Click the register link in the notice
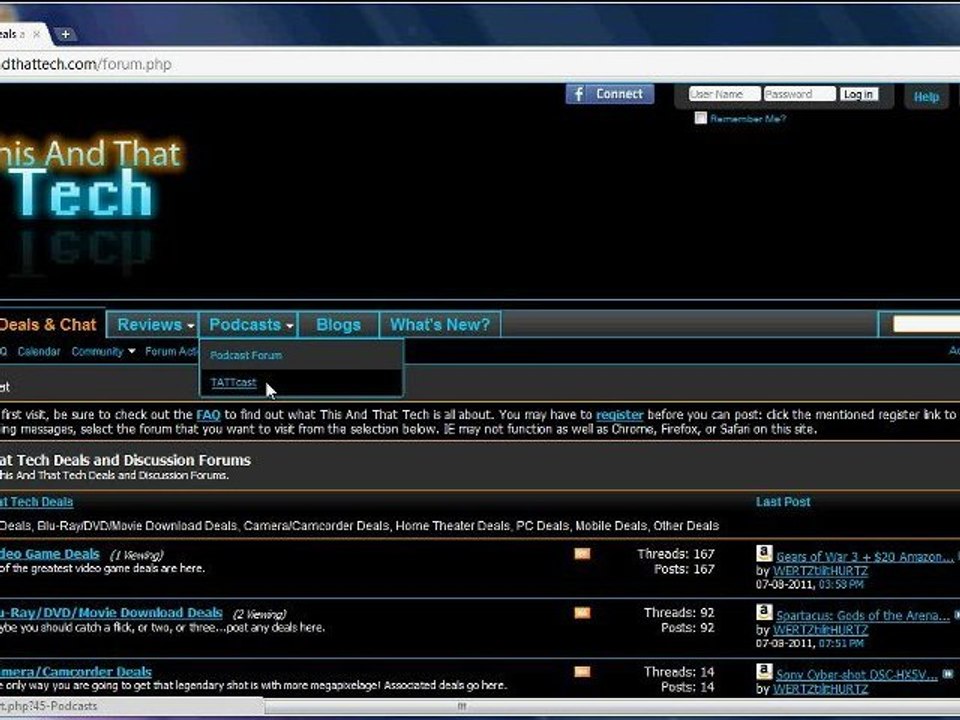This screenshot has height=720, width=960. point(620,415)
